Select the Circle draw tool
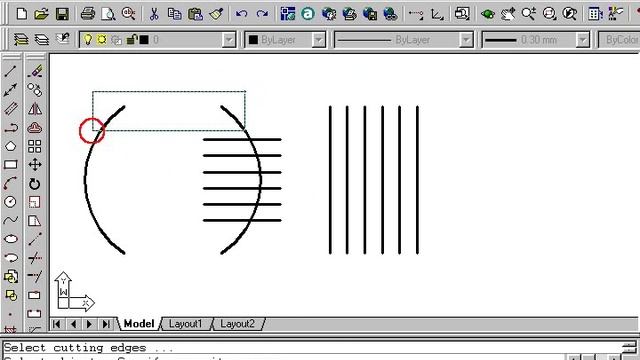The width and height of the screenshot is (640, 360). pyautogui.click(x=11, y=202)
